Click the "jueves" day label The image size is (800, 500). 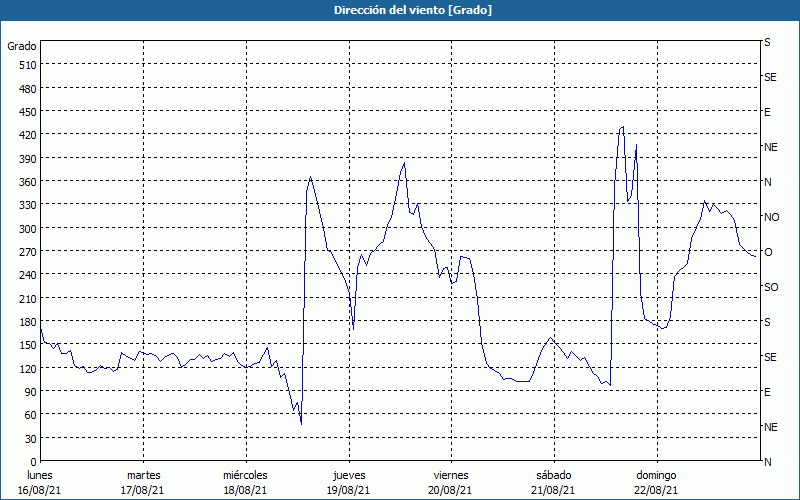pyautogui.click(x=349, y=475)
